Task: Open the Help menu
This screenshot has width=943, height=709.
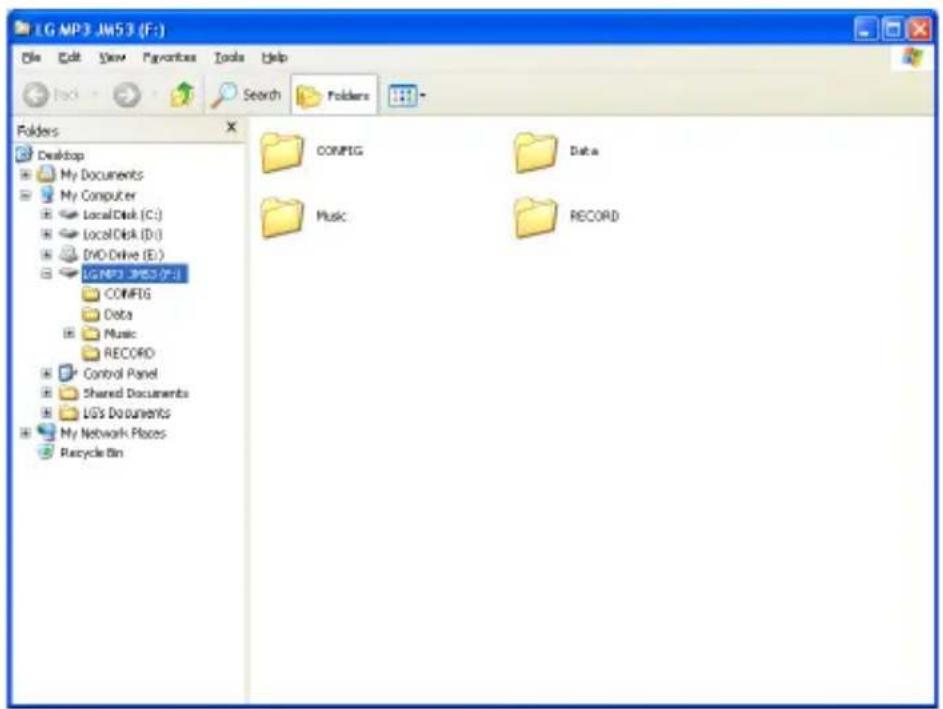Action: (x=274, y=57)
